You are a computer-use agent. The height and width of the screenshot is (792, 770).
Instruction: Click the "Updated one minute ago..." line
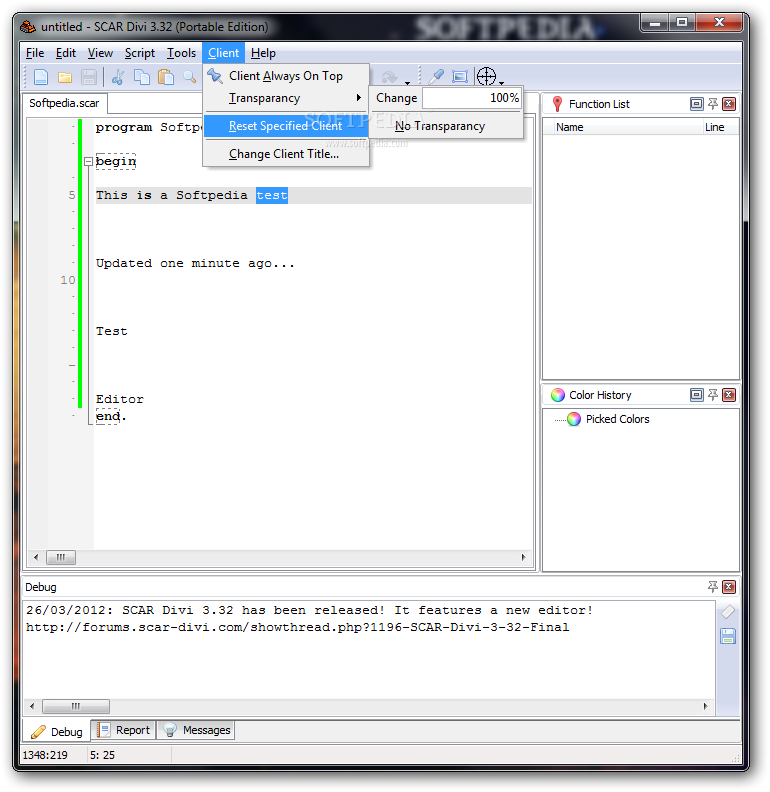[195, 263]
